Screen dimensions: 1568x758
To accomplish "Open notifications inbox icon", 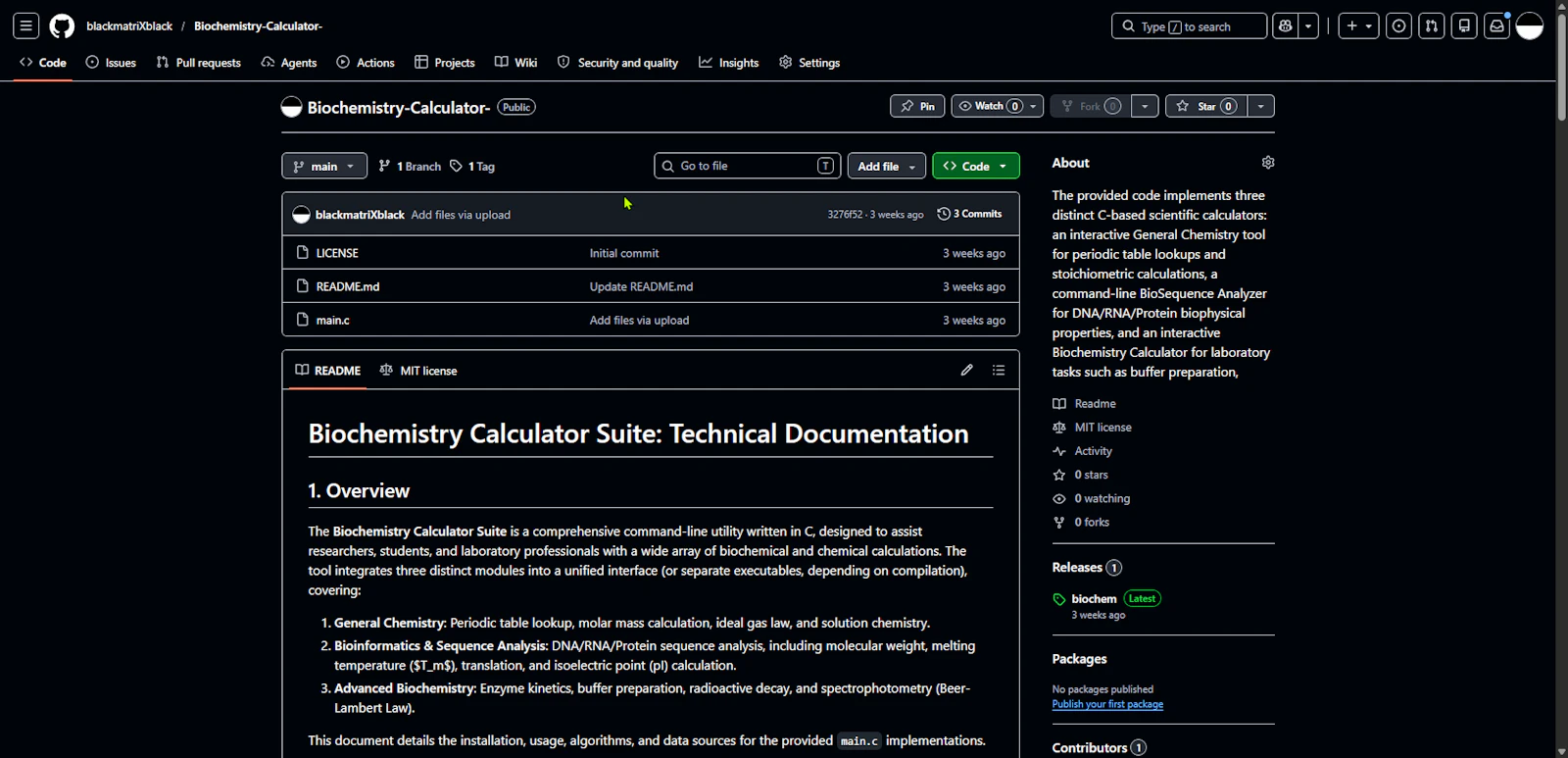I will point(1496,26).
